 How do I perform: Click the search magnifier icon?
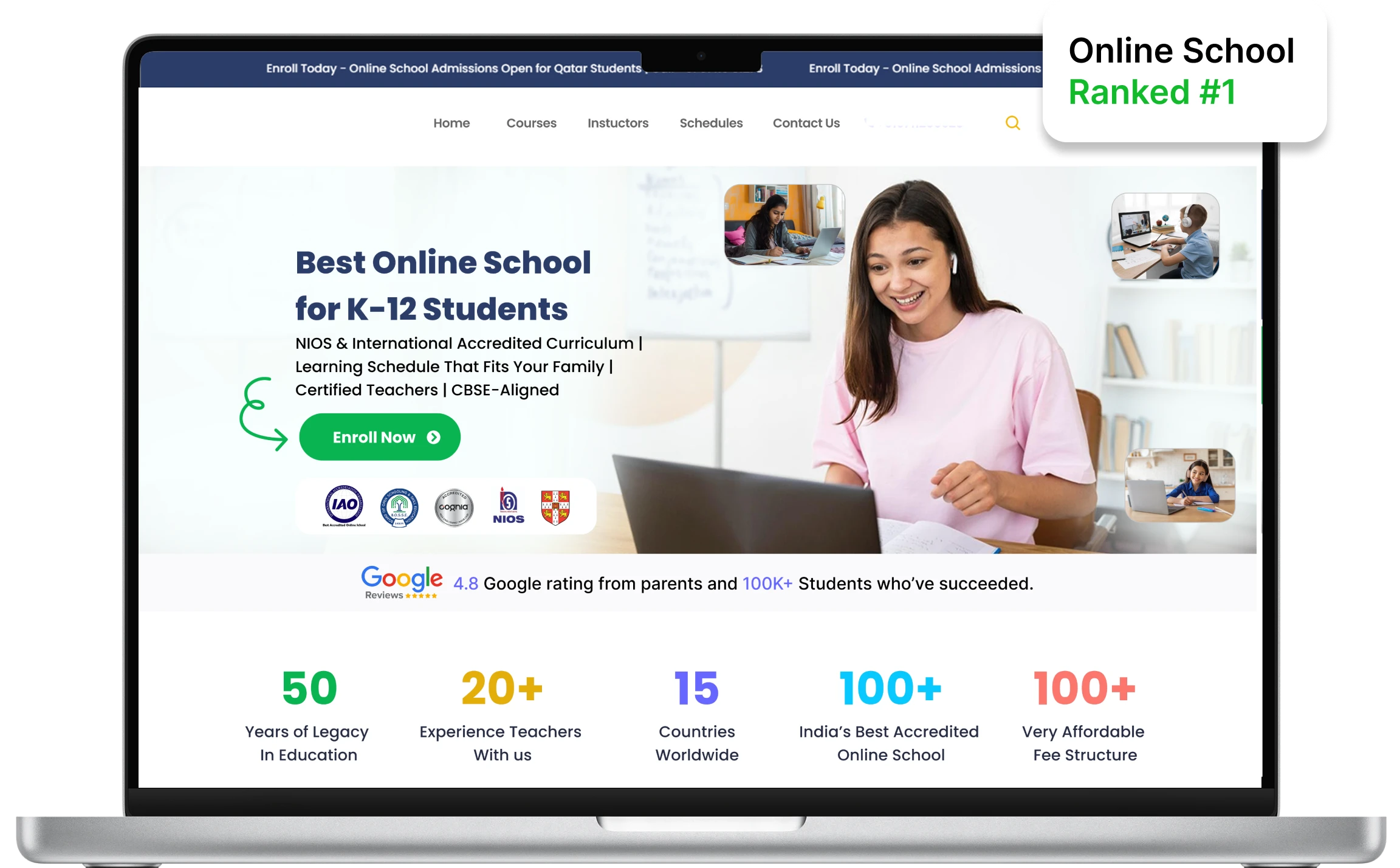[1012, 123]
